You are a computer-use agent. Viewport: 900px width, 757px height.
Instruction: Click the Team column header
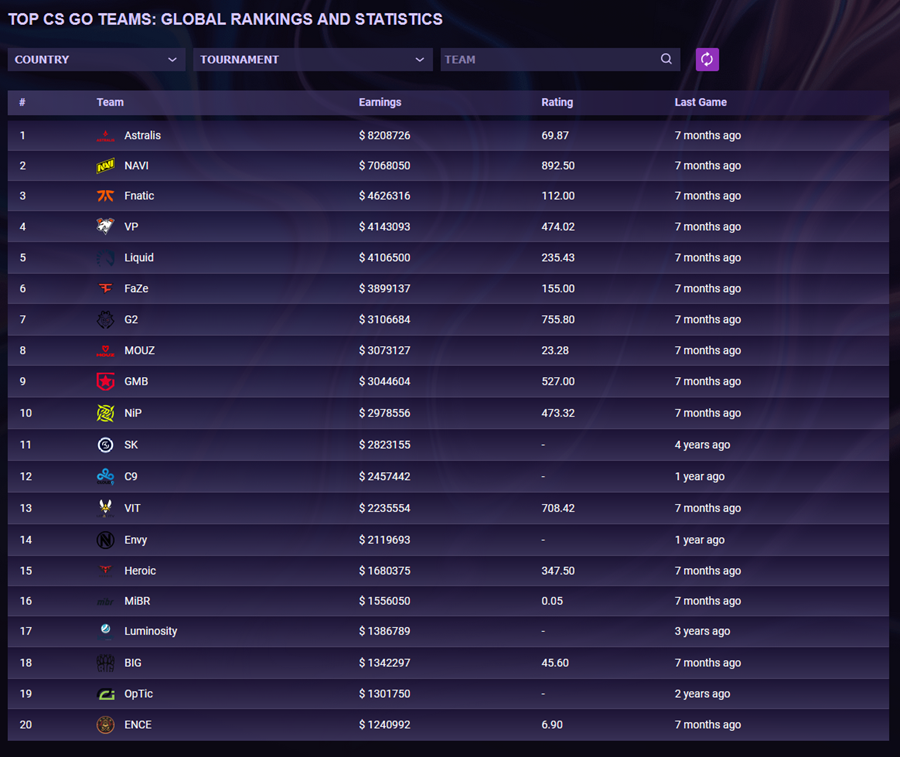pos(110,102)
